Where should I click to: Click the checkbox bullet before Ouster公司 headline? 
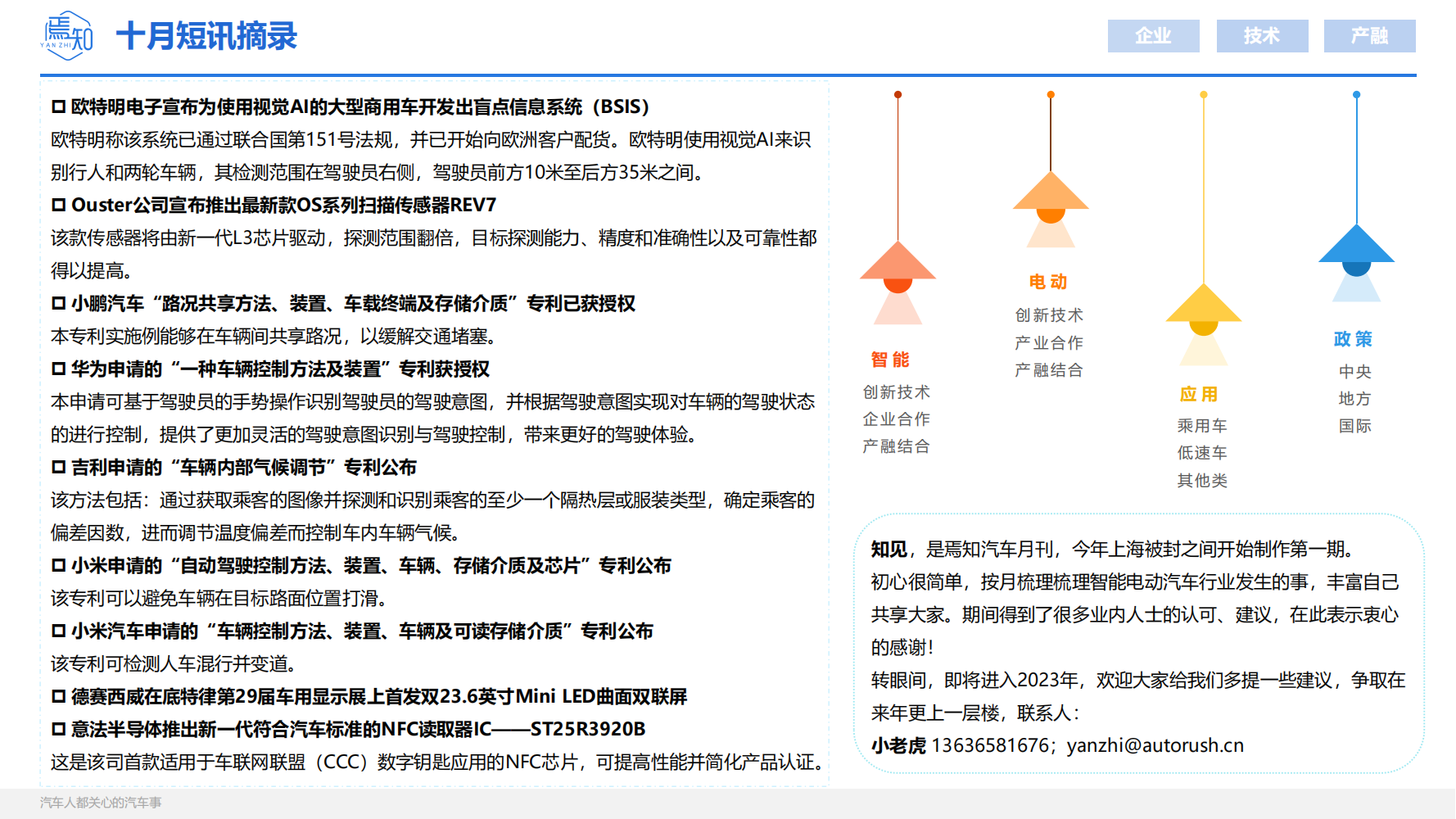point(58,205)
